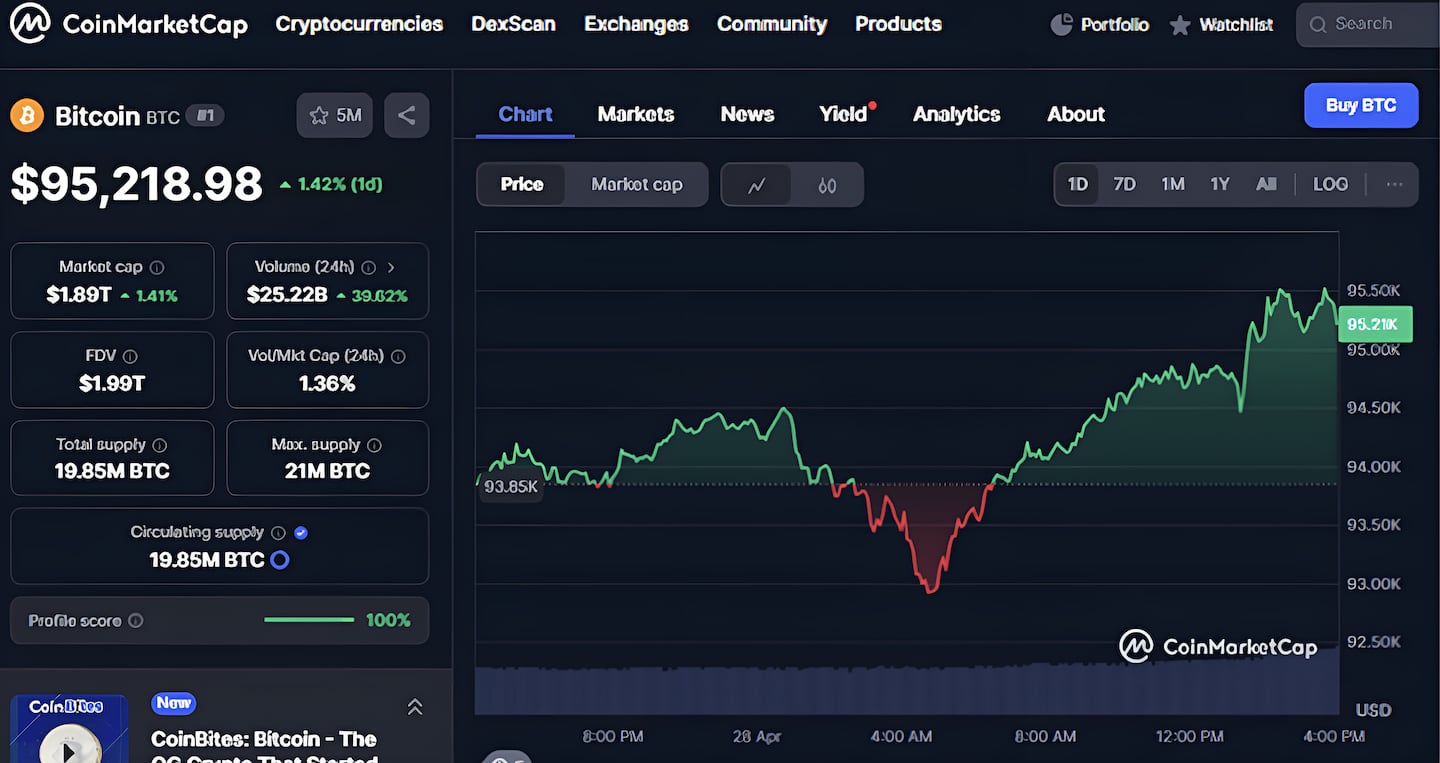Click Total supply info icon
Image resolution: width=1440 pixels, height=763 pixels.
coord(160,445)
